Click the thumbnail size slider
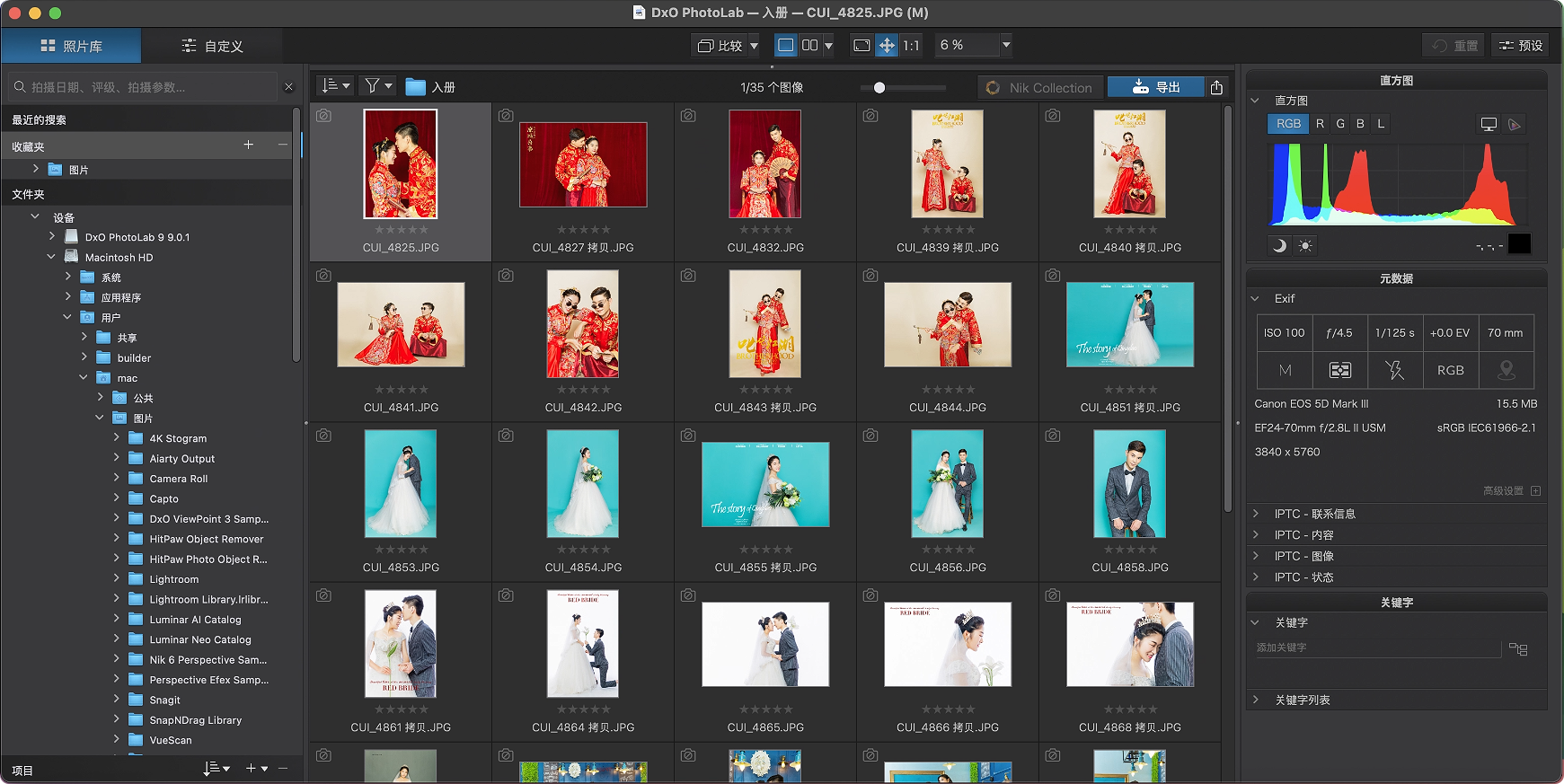This screenshot has height=784, width=1564. point(903,87)
